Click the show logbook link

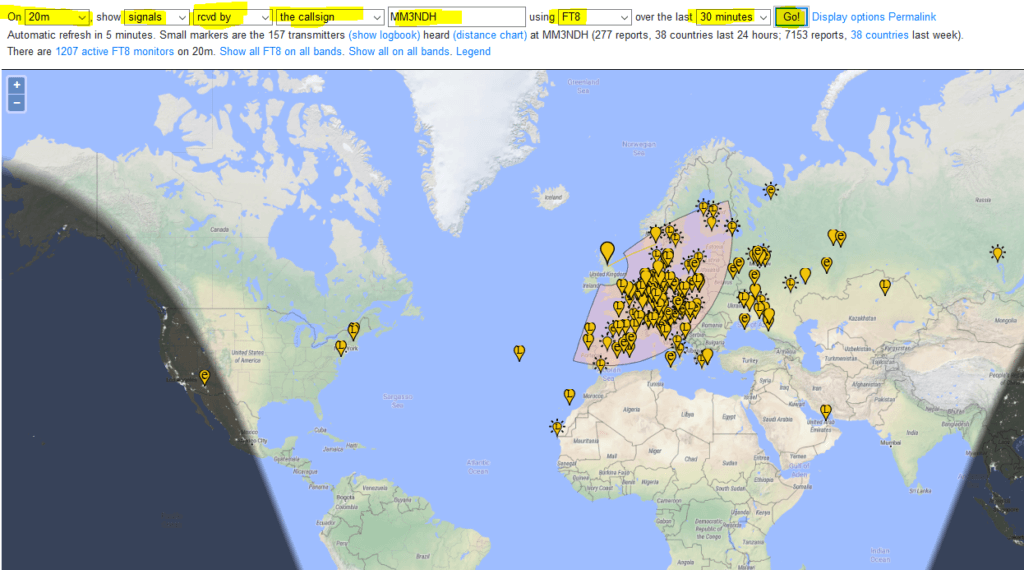pos(384,35)
